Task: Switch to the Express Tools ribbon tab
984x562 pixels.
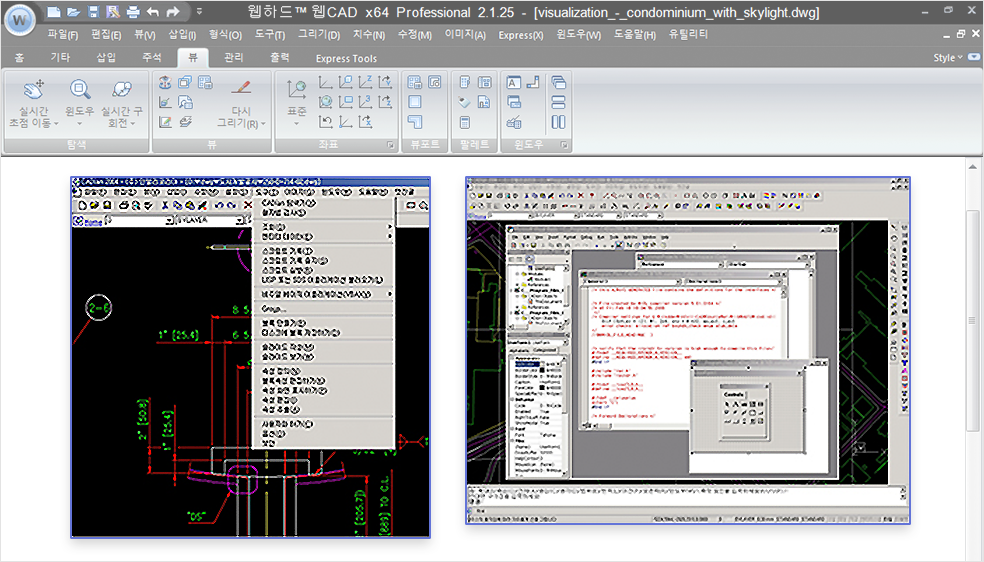Action: [x=346, y=58]
